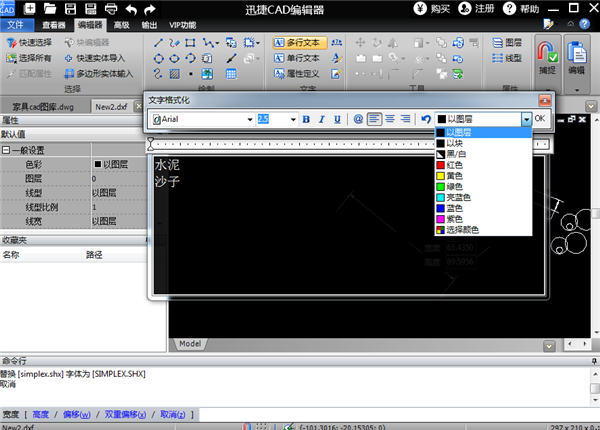Toggle Italic formatting
Viewport: 600px width, 430px height.
click(321, 119)
